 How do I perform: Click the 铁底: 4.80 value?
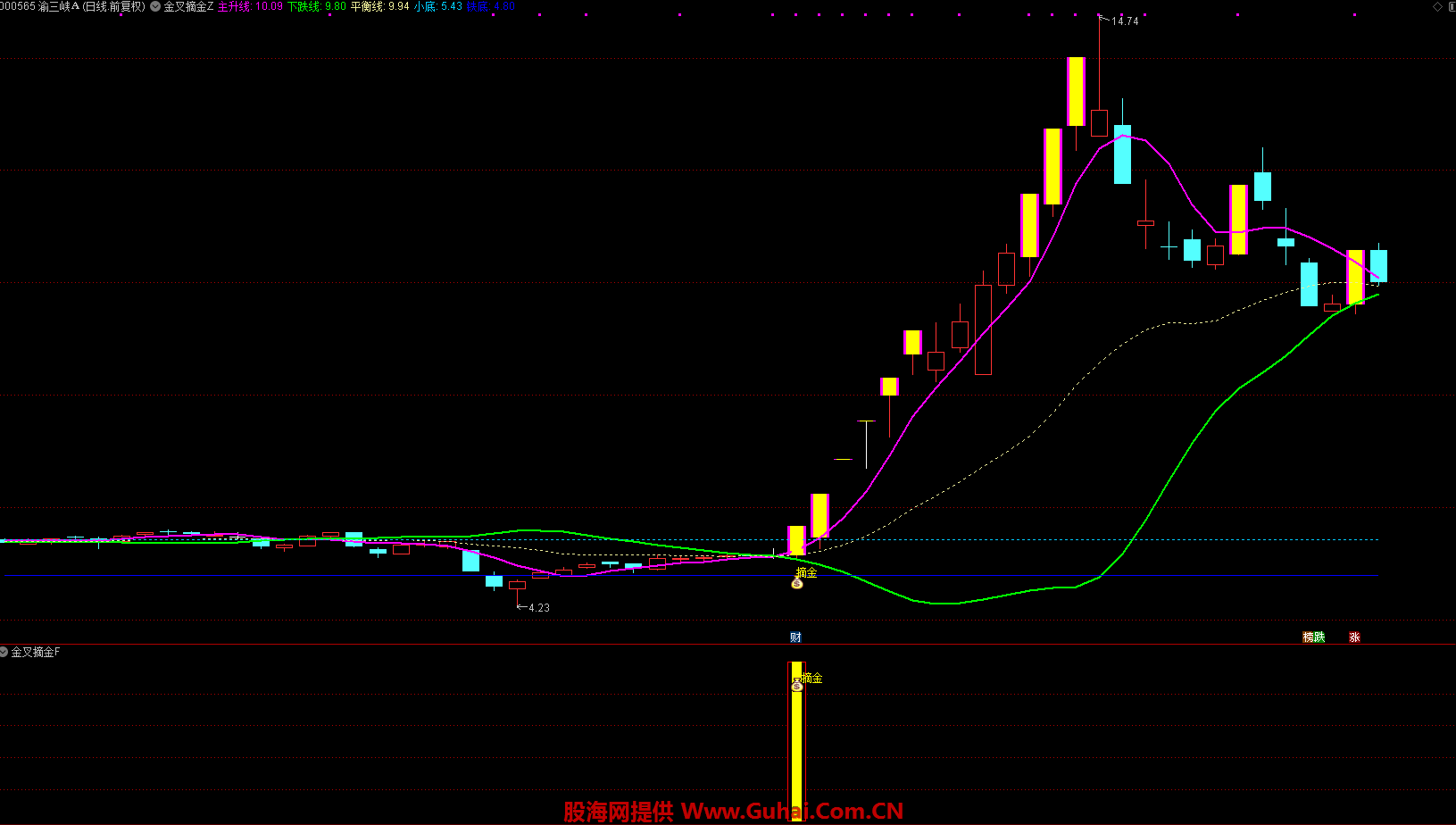click(x=491, y=6)
